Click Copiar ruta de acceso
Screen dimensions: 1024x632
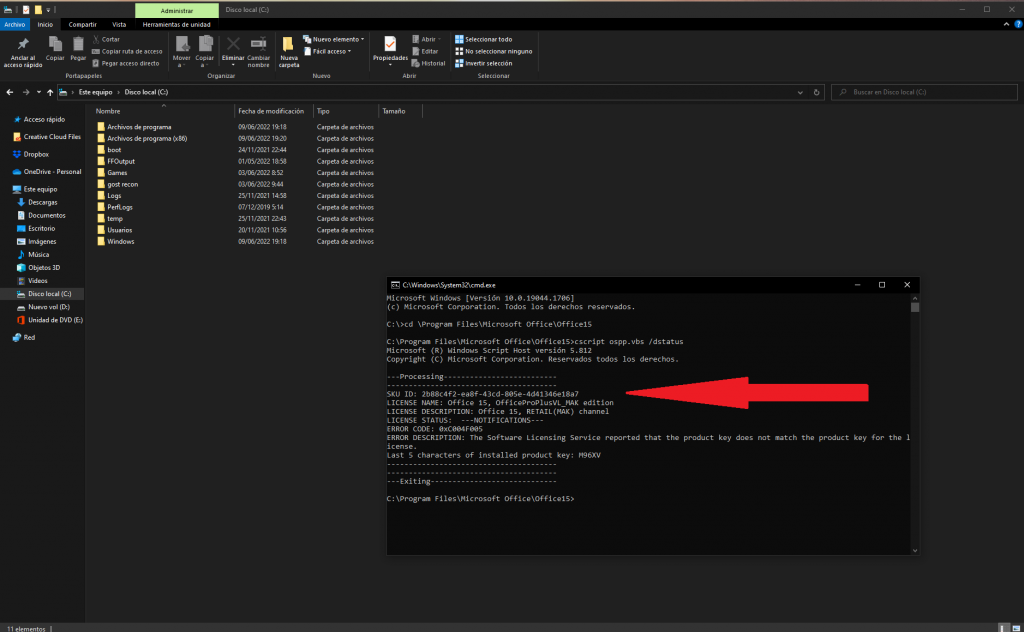pyautogui.click(x=130, y=51)
